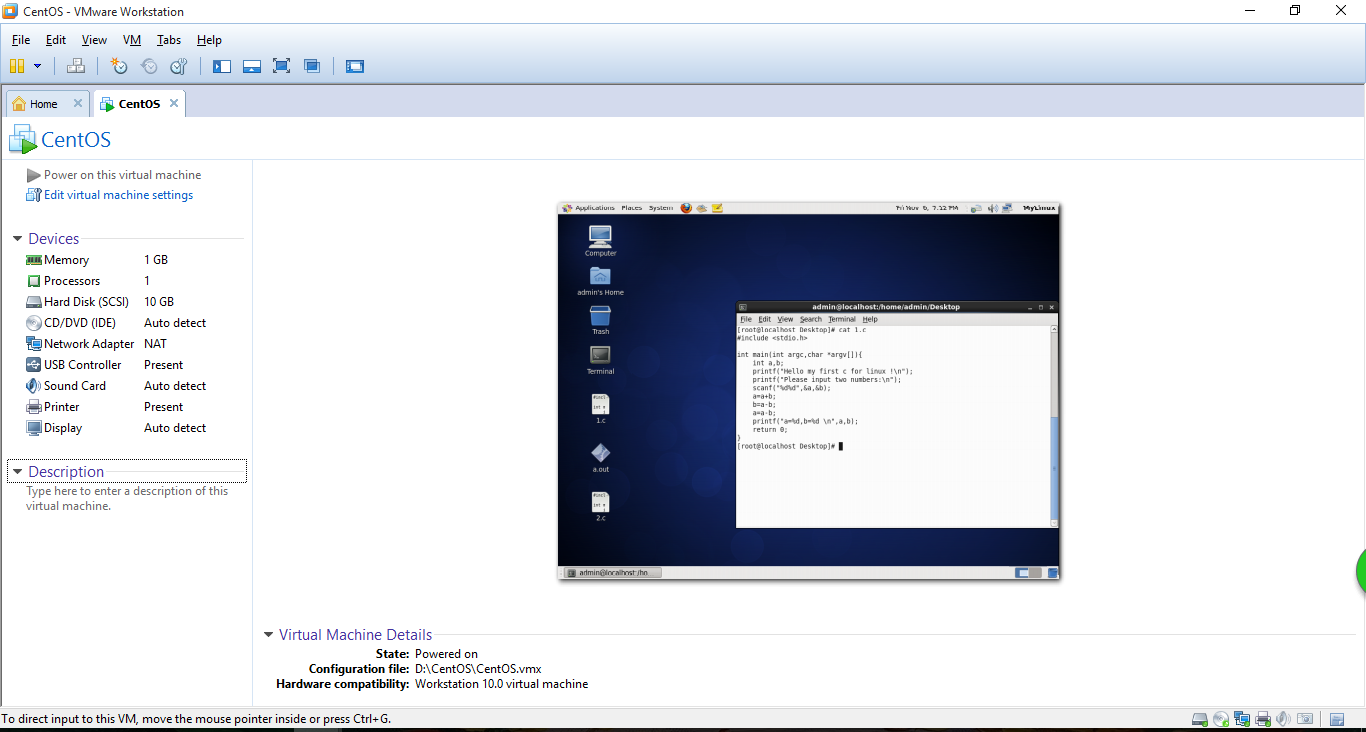Open the View menu

pos(94,40)
